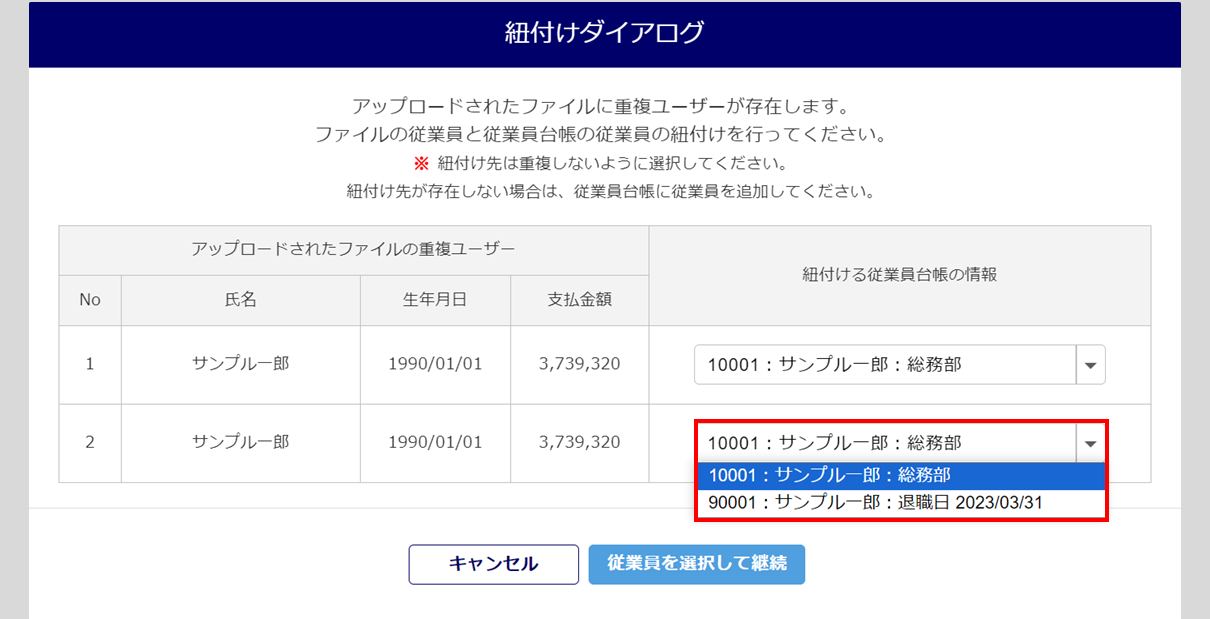Select option 10001：サンプル一郎：総務部 in open list
The image size is (1210, 619).
(900, 476)
